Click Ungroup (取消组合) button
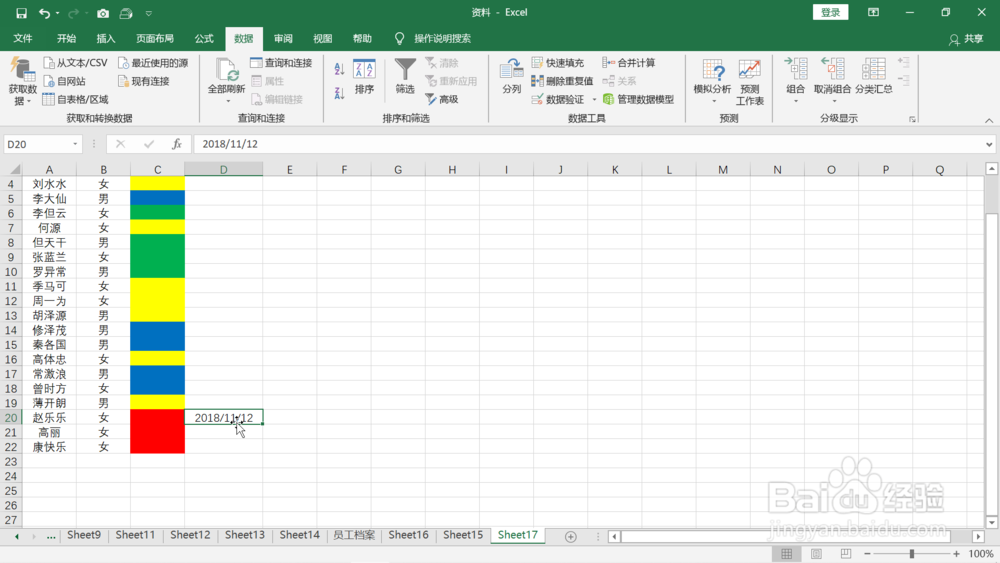 point(832,80)
